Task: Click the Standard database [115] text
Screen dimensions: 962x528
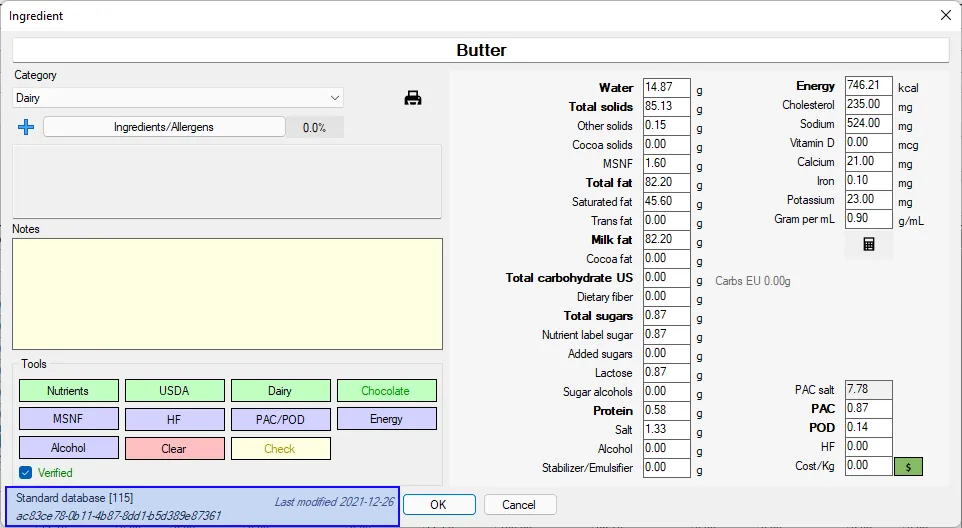Action: 74,498
